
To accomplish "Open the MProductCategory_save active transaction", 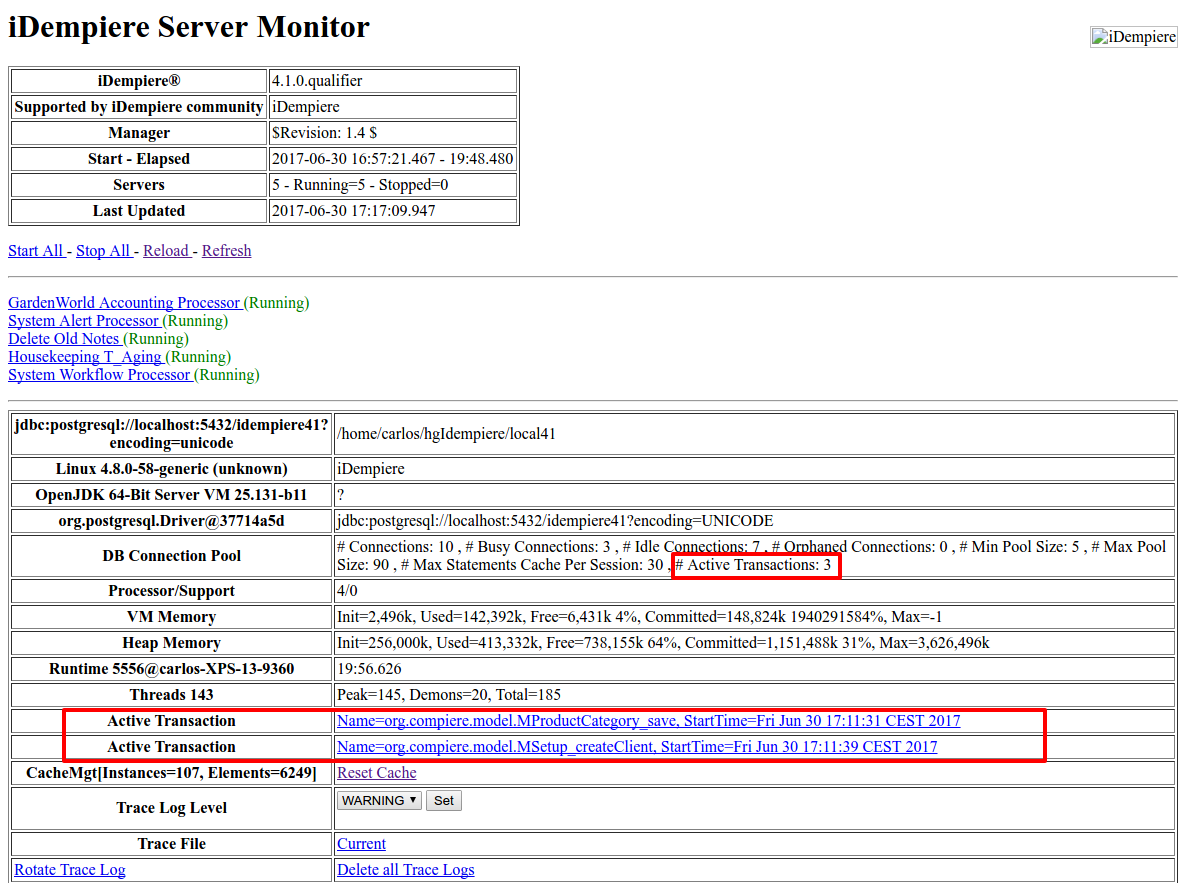I will tap(648, 721).
